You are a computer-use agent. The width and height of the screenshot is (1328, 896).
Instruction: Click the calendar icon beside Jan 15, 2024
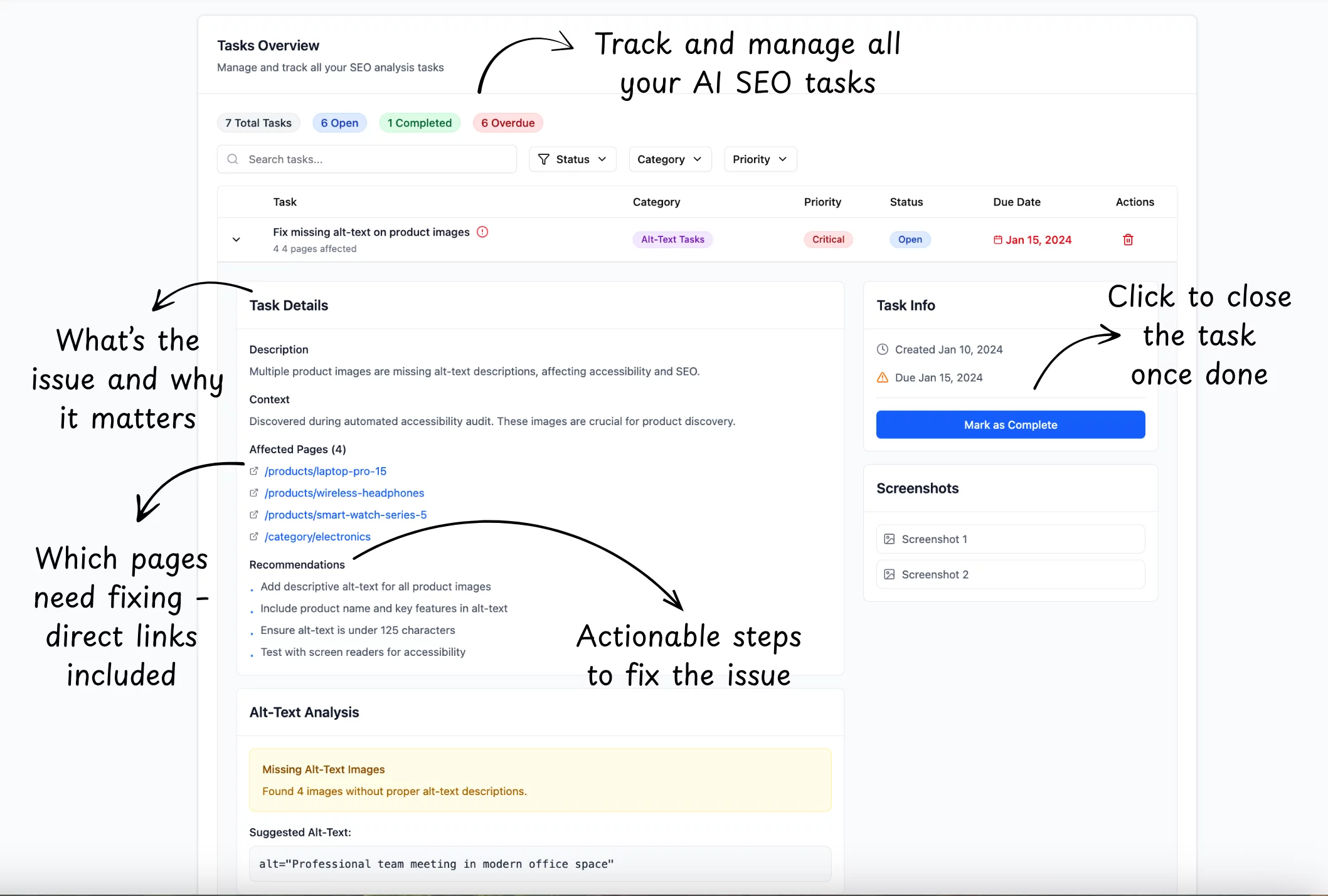997,240
